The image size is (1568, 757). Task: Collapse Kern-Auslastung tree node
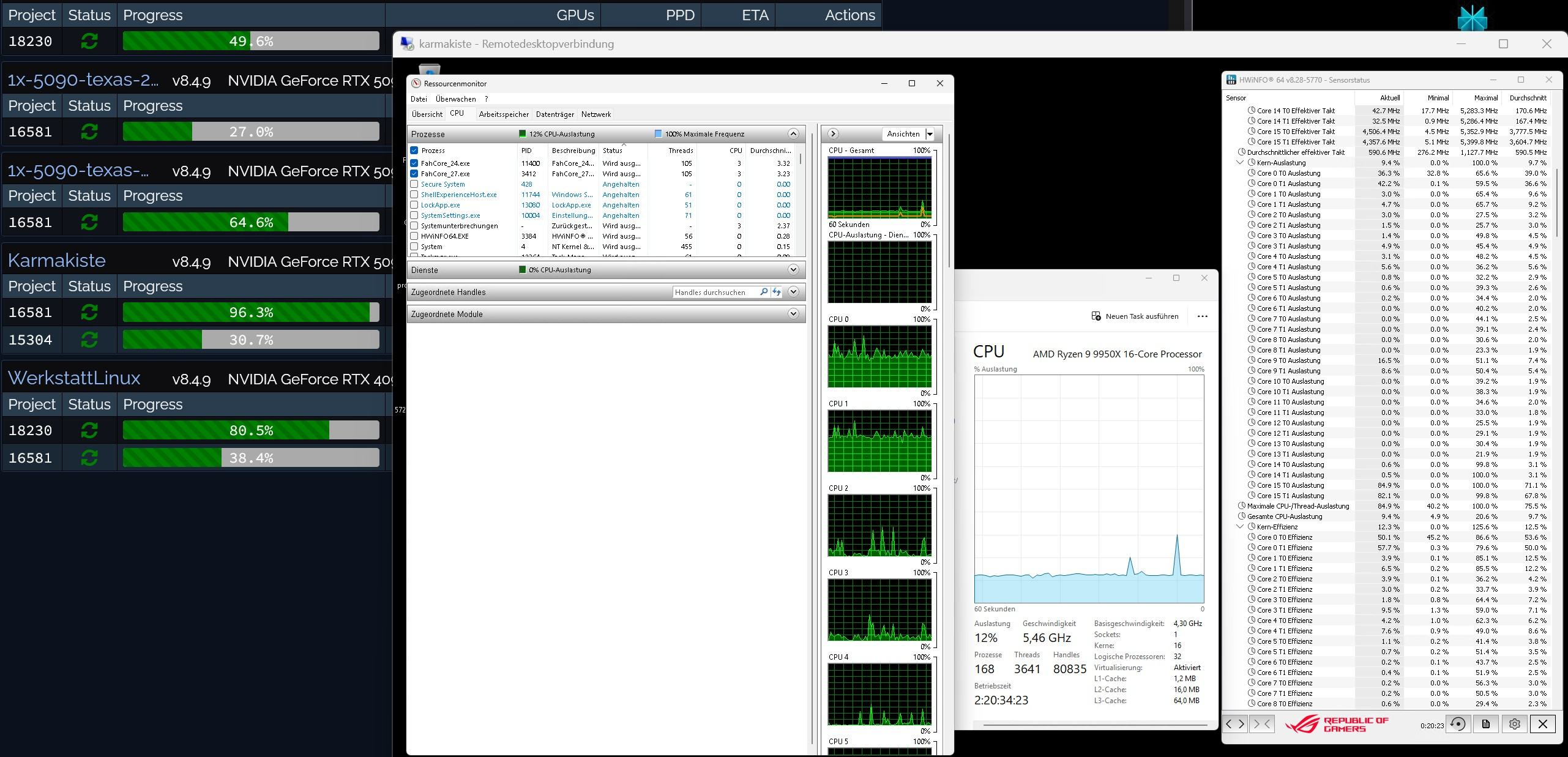pos(1240,163)
